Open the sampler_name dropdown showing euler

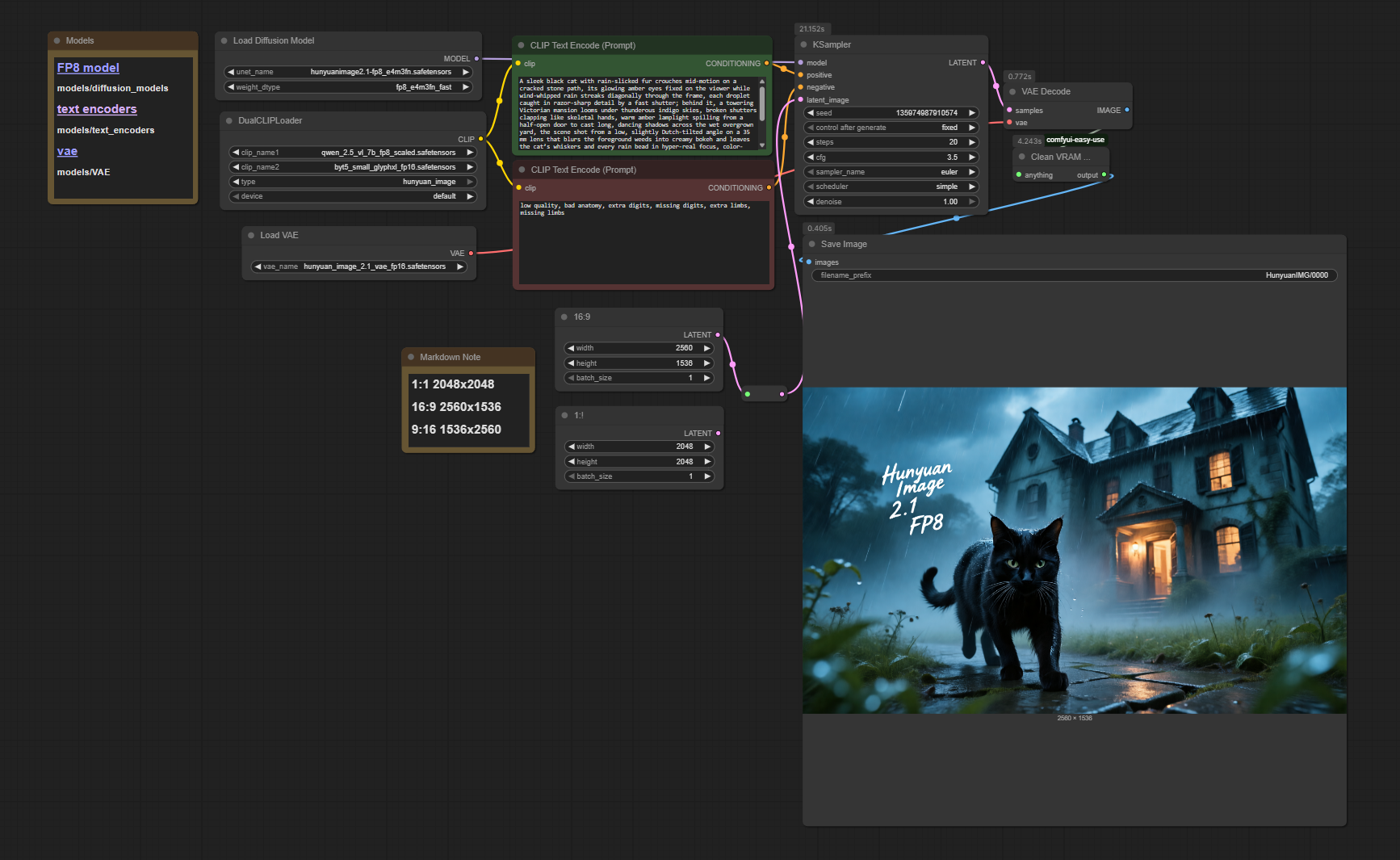pyautogui.click(x=891, y=172)
